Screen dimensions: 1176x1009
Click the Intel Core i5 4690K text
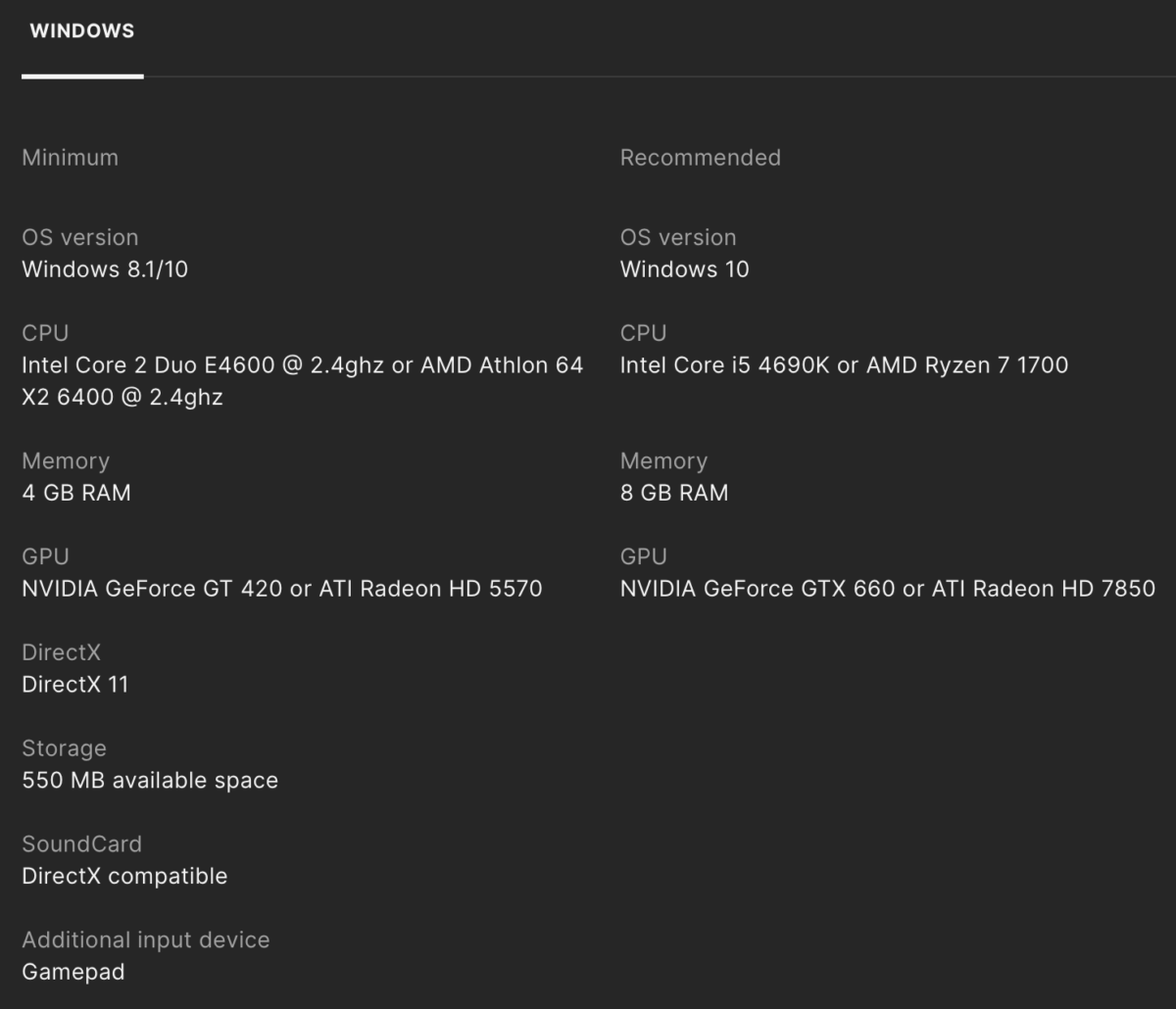coord(725,365)
